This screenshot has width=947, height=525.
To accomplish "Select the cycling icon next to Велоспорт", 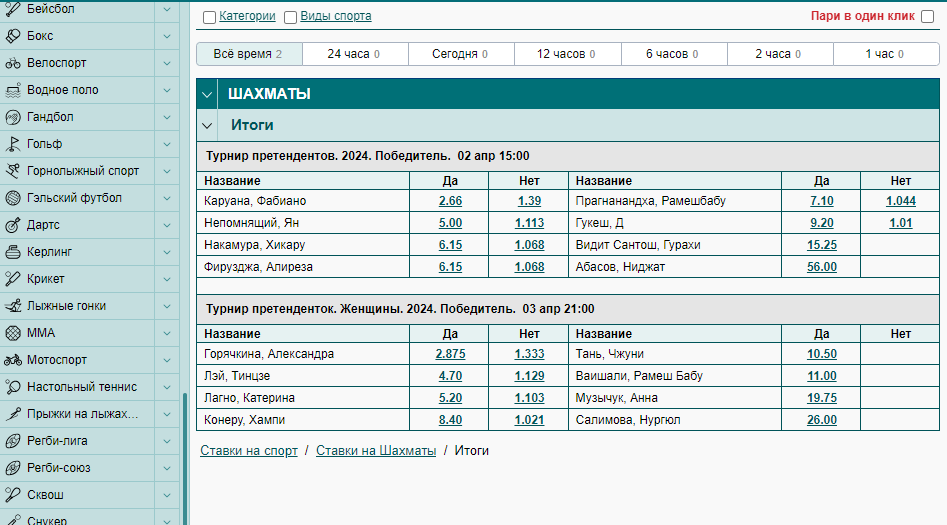I will point(13,63).
